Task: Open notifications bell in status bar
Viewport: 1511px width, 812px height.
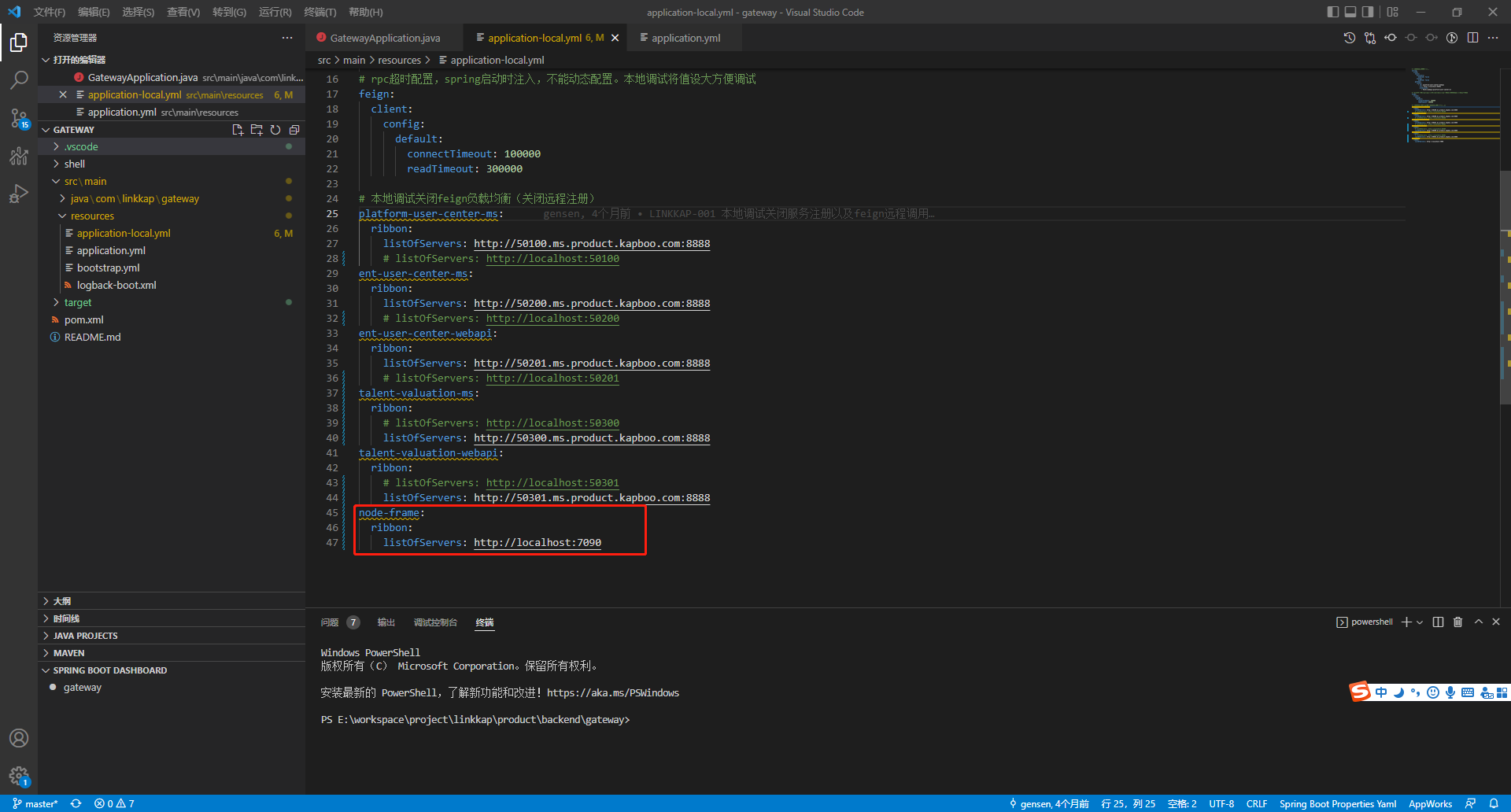Action: coord(1494,803)
